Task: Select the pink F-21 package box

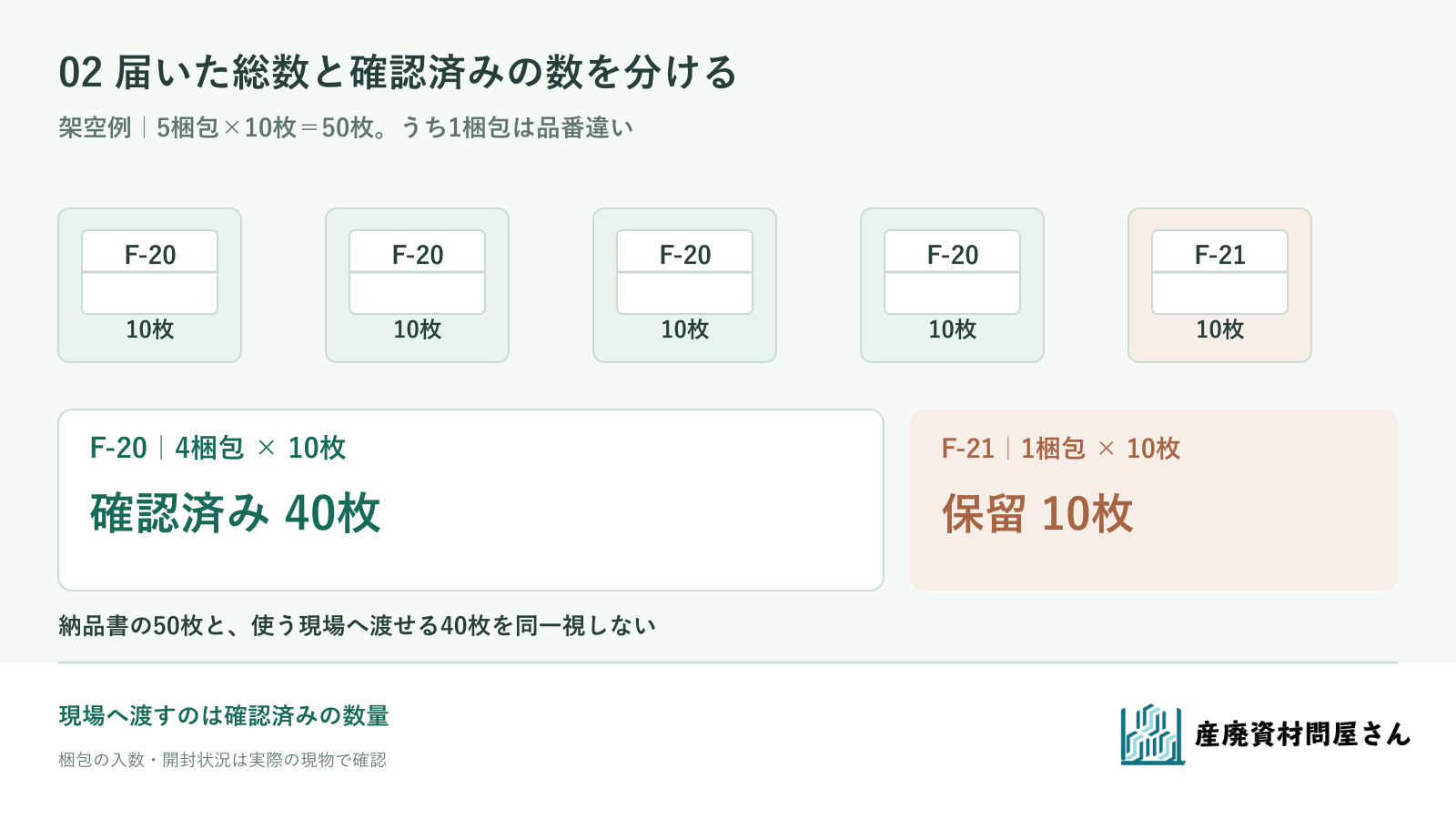Action: coord(1220,286)
